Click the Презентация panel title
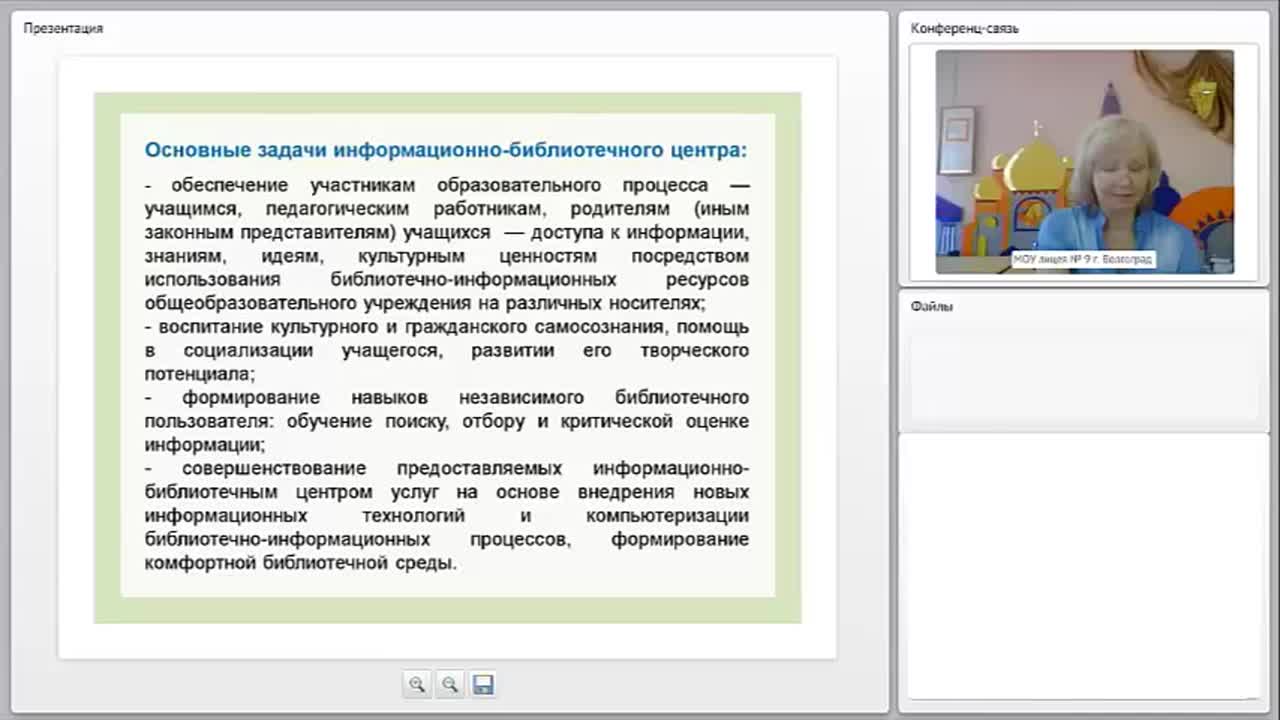 63,28
